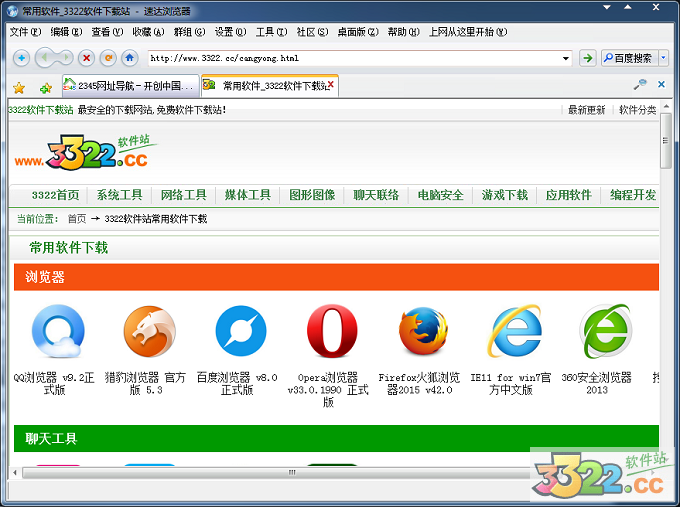Click the horizontal scrollbar thumb
This screenshot has height=507, width=680.
(292, 472)
